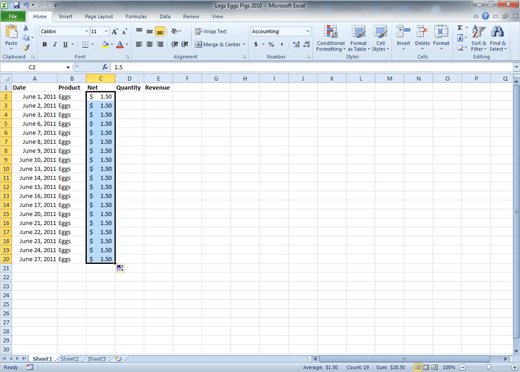
Task: Switch to the Page Layout tab
Action: tap(99, 16)
